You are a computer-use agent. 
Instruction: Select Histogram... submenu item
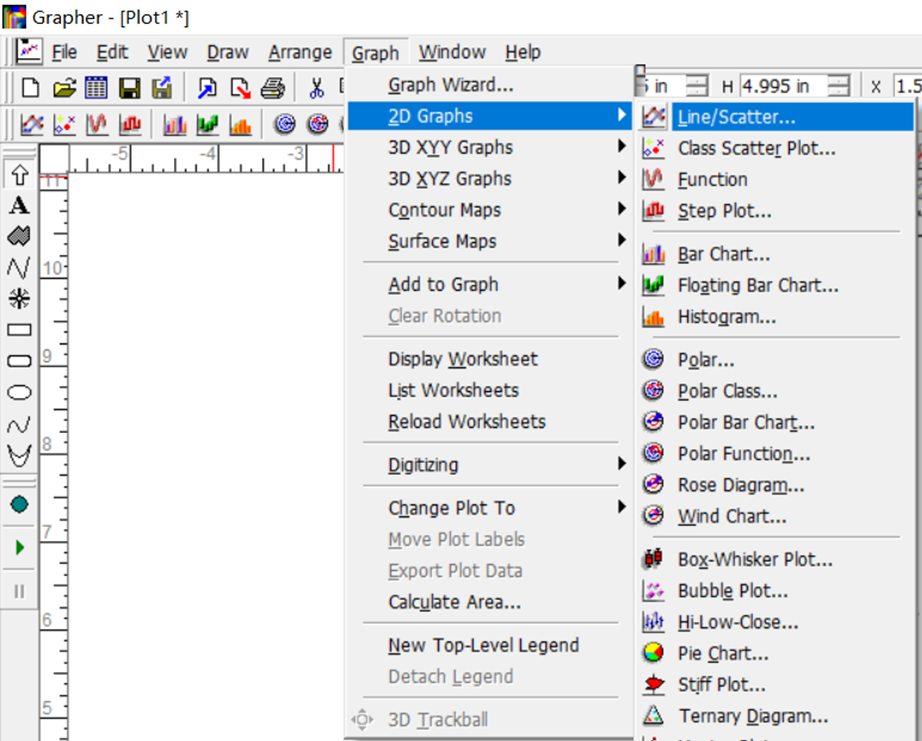click(x=776, y=317)
